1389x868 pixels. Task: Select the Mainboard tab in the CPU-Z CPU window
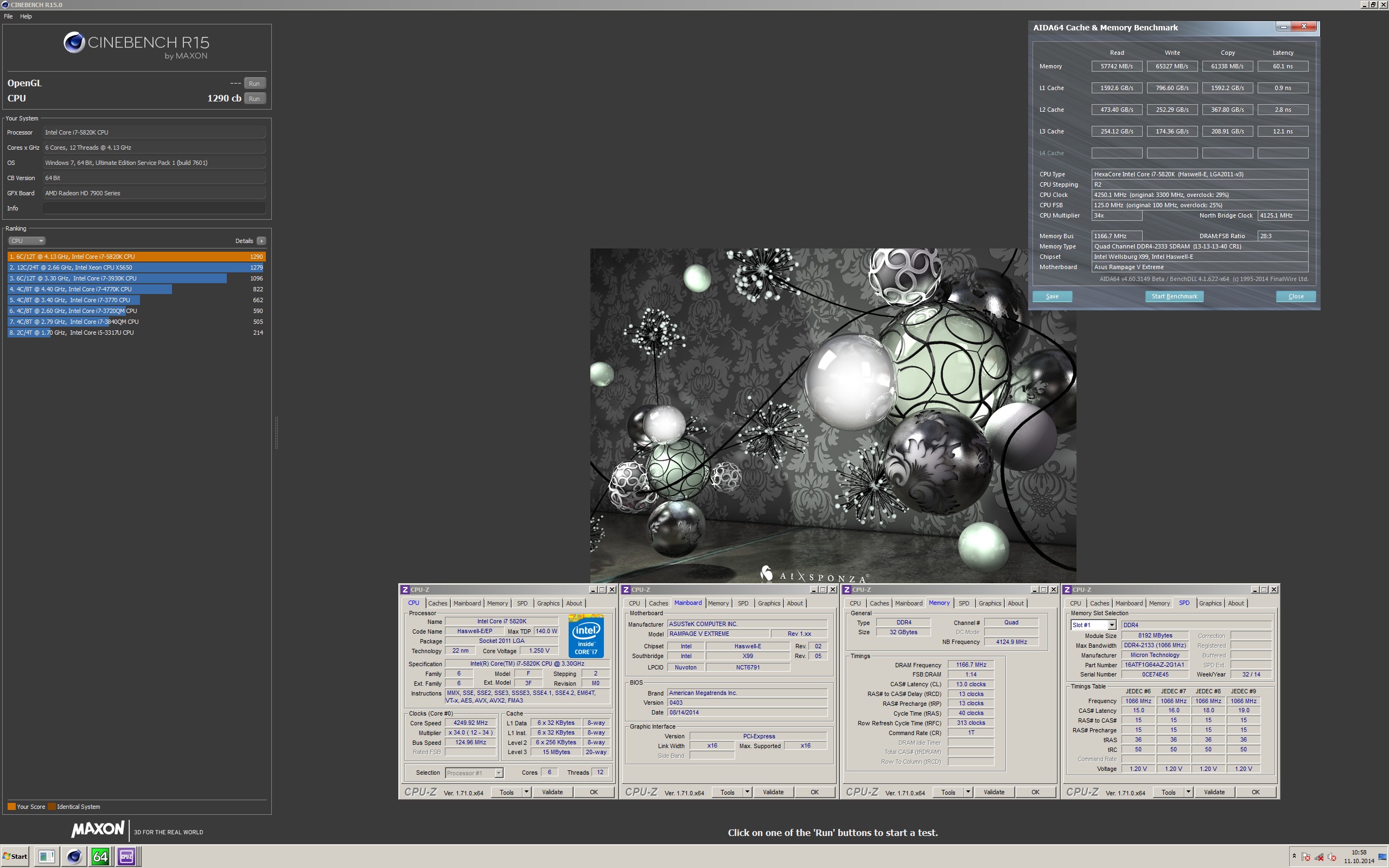pos(467,603)
